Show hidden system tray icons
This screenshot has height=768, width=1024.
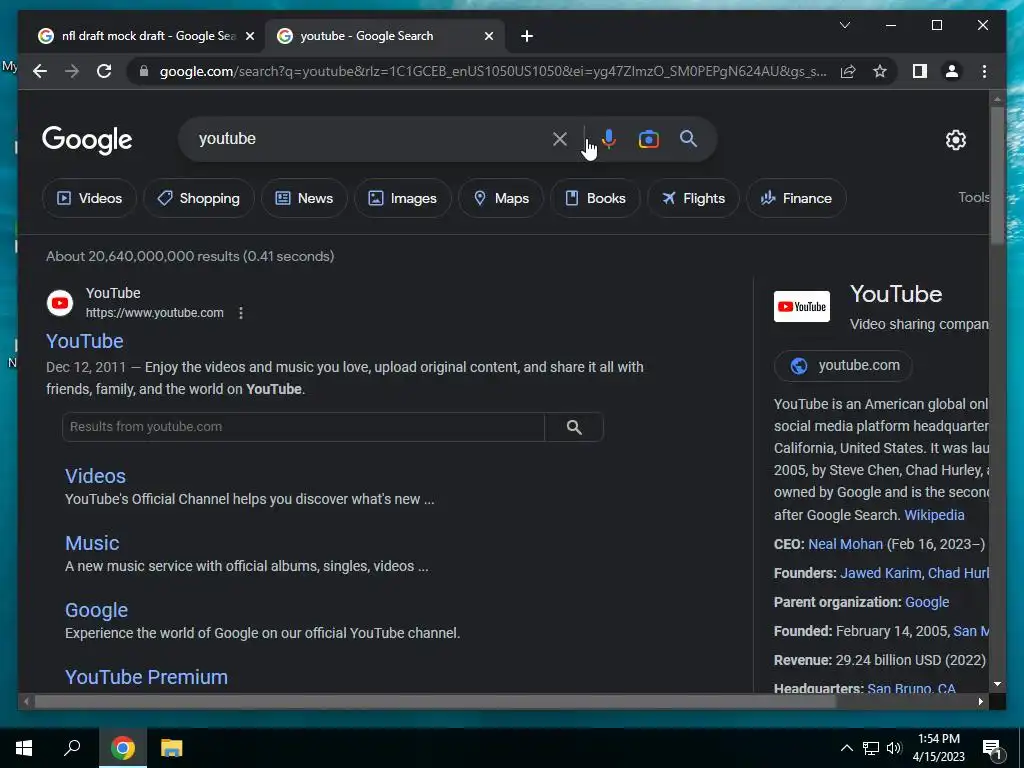[846, 748]
